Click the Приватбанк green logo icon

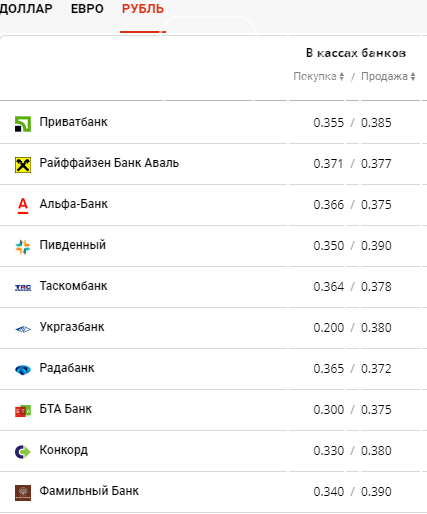23,124
